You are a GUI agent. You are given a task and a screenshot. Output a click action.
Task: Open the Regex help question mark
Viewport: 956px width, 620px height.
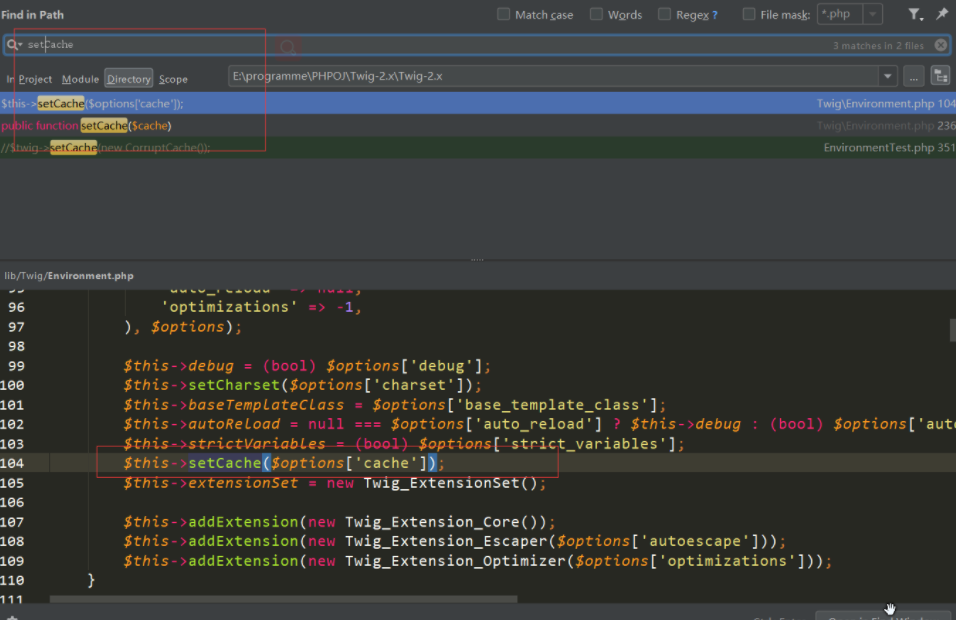714,15
